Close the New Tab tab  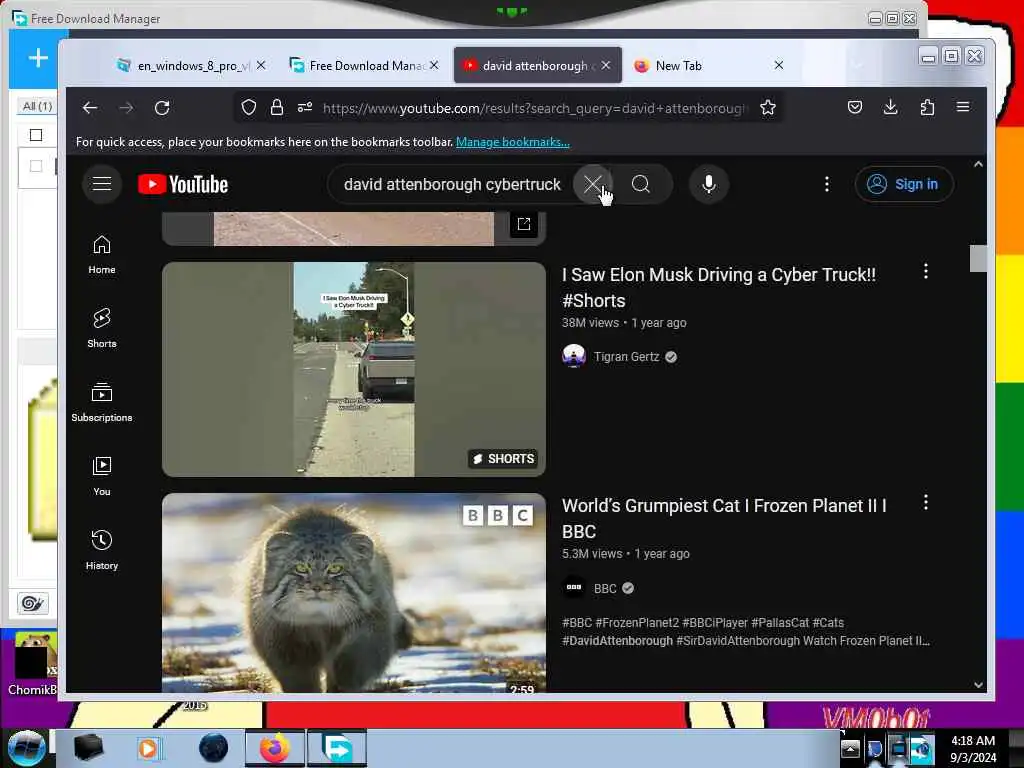778,65
